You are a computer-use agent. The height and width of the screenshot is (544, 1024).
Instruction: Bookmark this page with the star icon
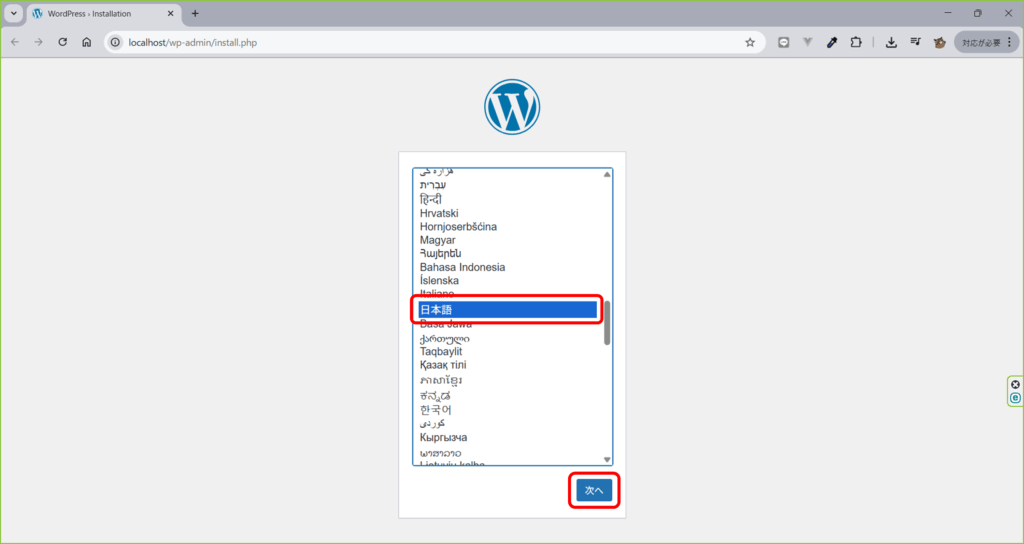click(x=749, y=42)
